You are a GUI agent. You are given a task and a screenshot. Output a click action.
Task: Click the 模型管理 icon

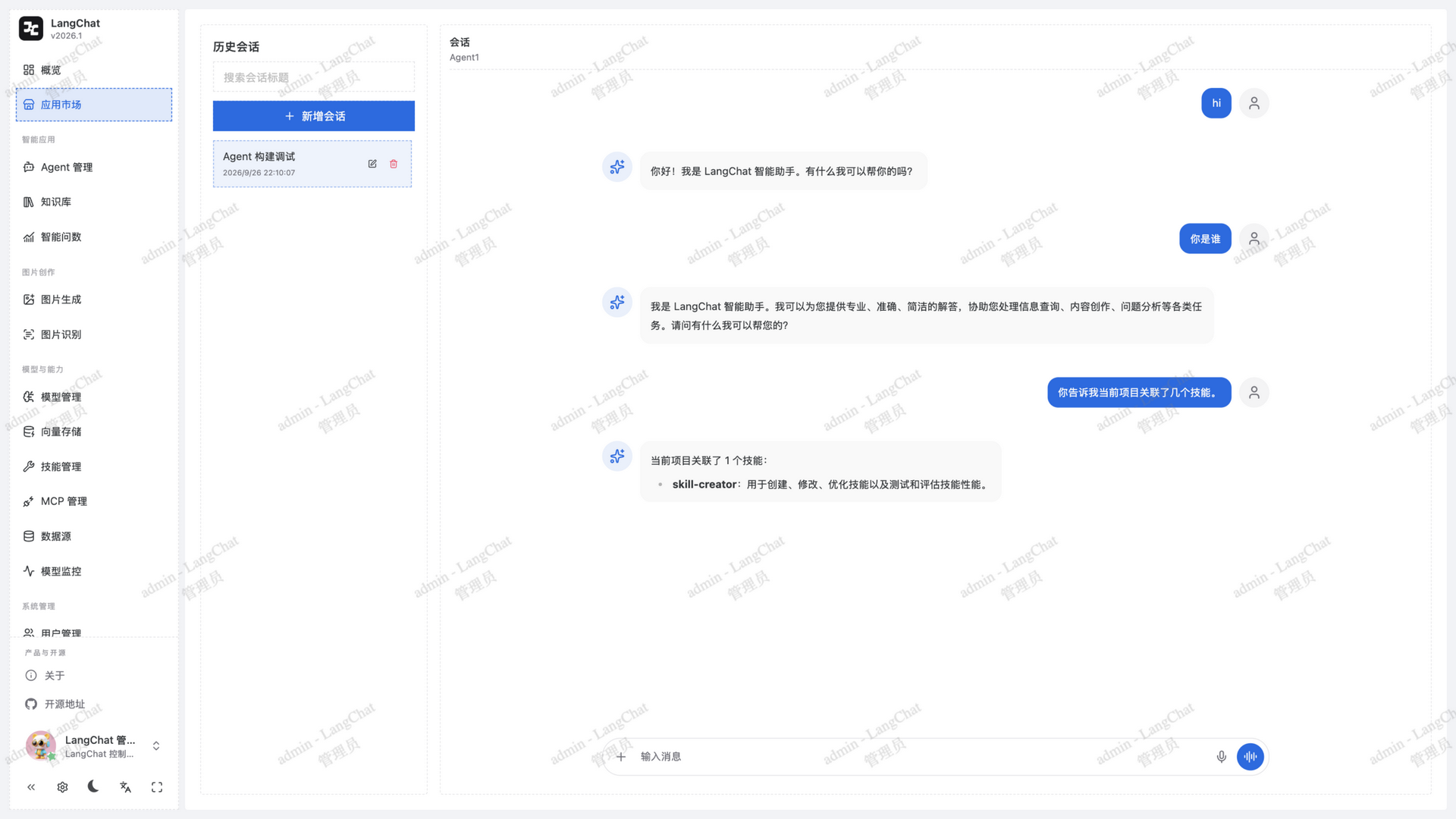point(29,397)
